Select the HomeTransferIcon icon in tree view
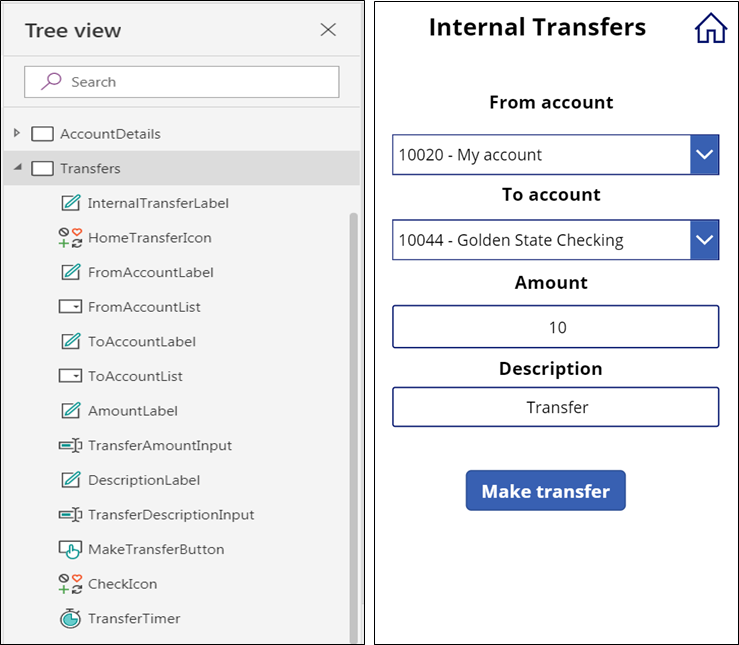Screen dimensions: 739x645 [71, 238]
